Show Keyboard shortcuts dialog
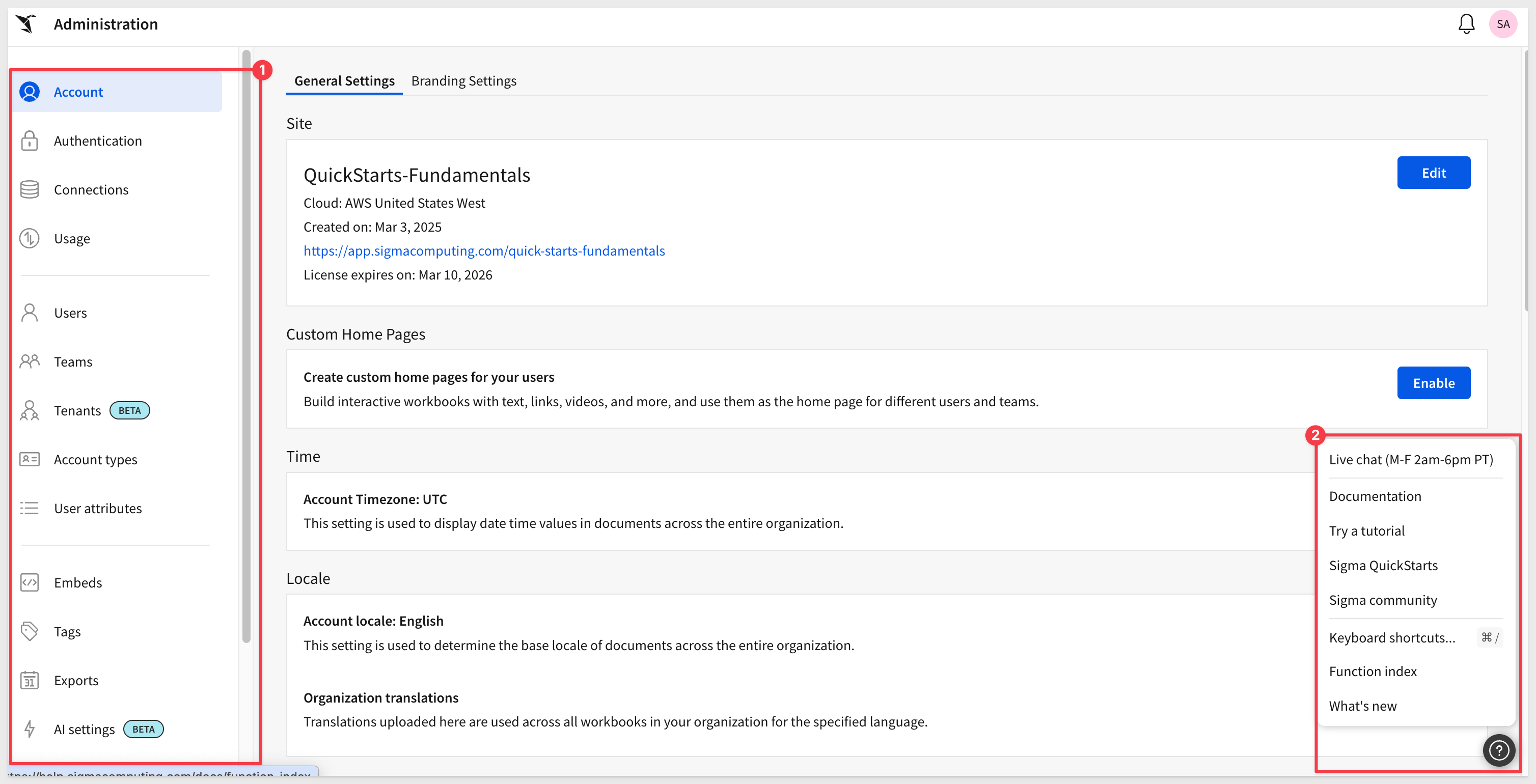1536x784 pixels. [x=1415, y=637]
